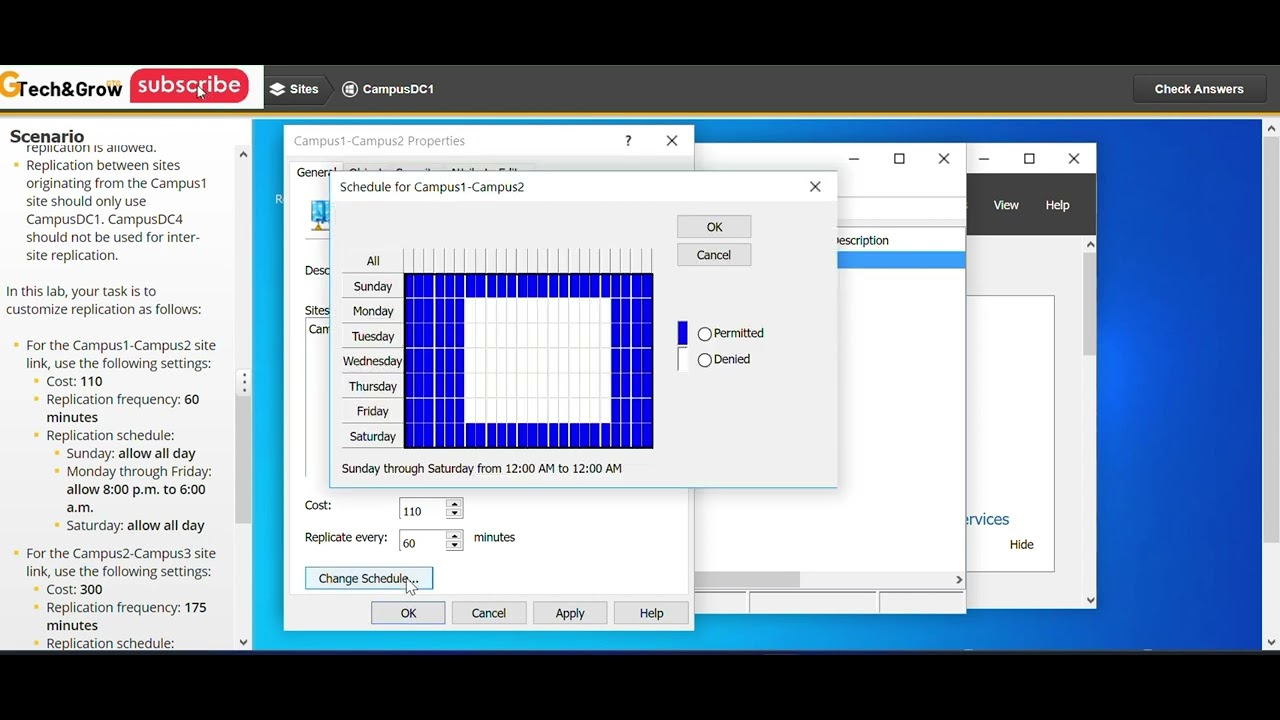Click the blue Permitted color swatch

683,333
